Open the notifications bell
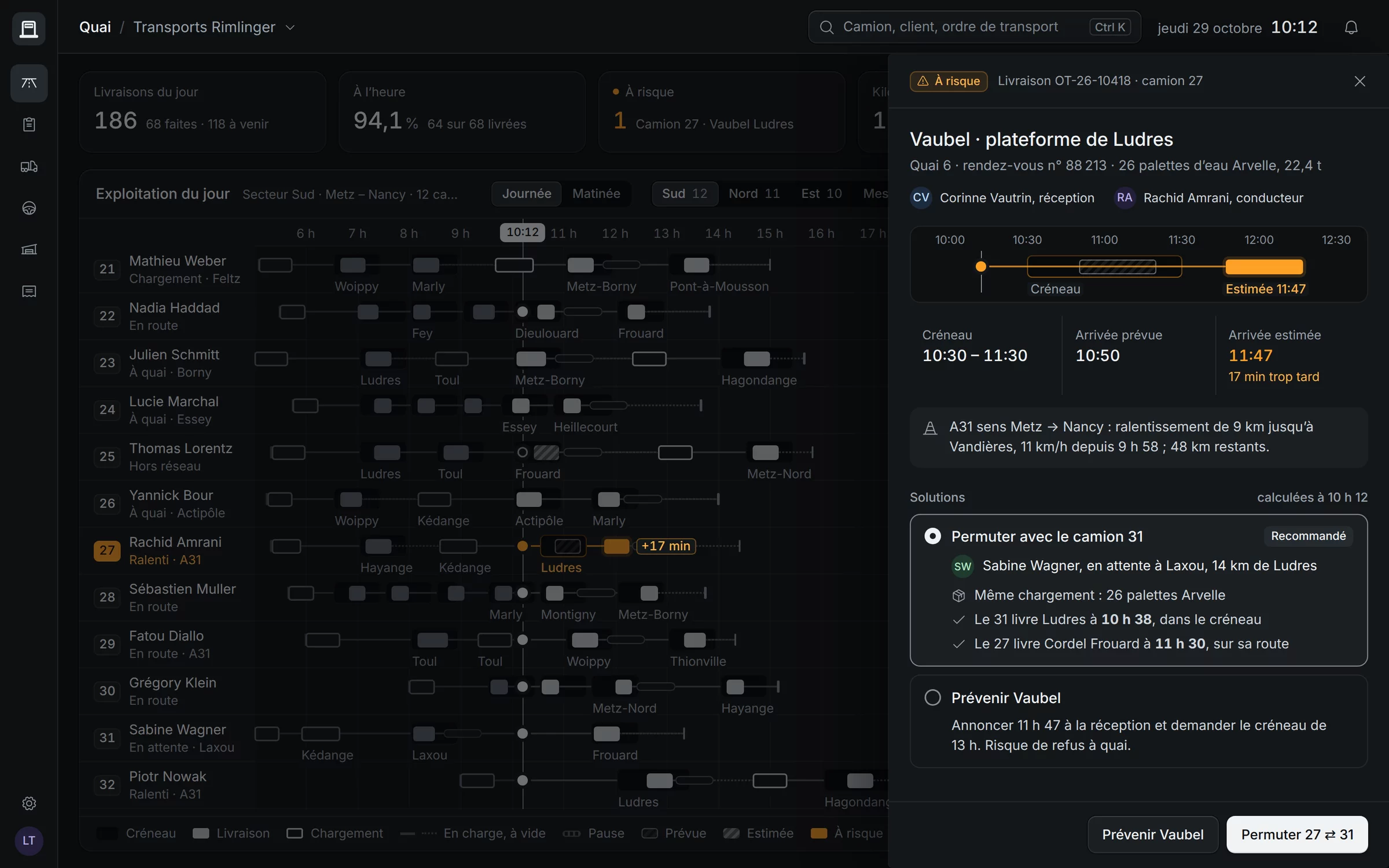 [1351, 27]
